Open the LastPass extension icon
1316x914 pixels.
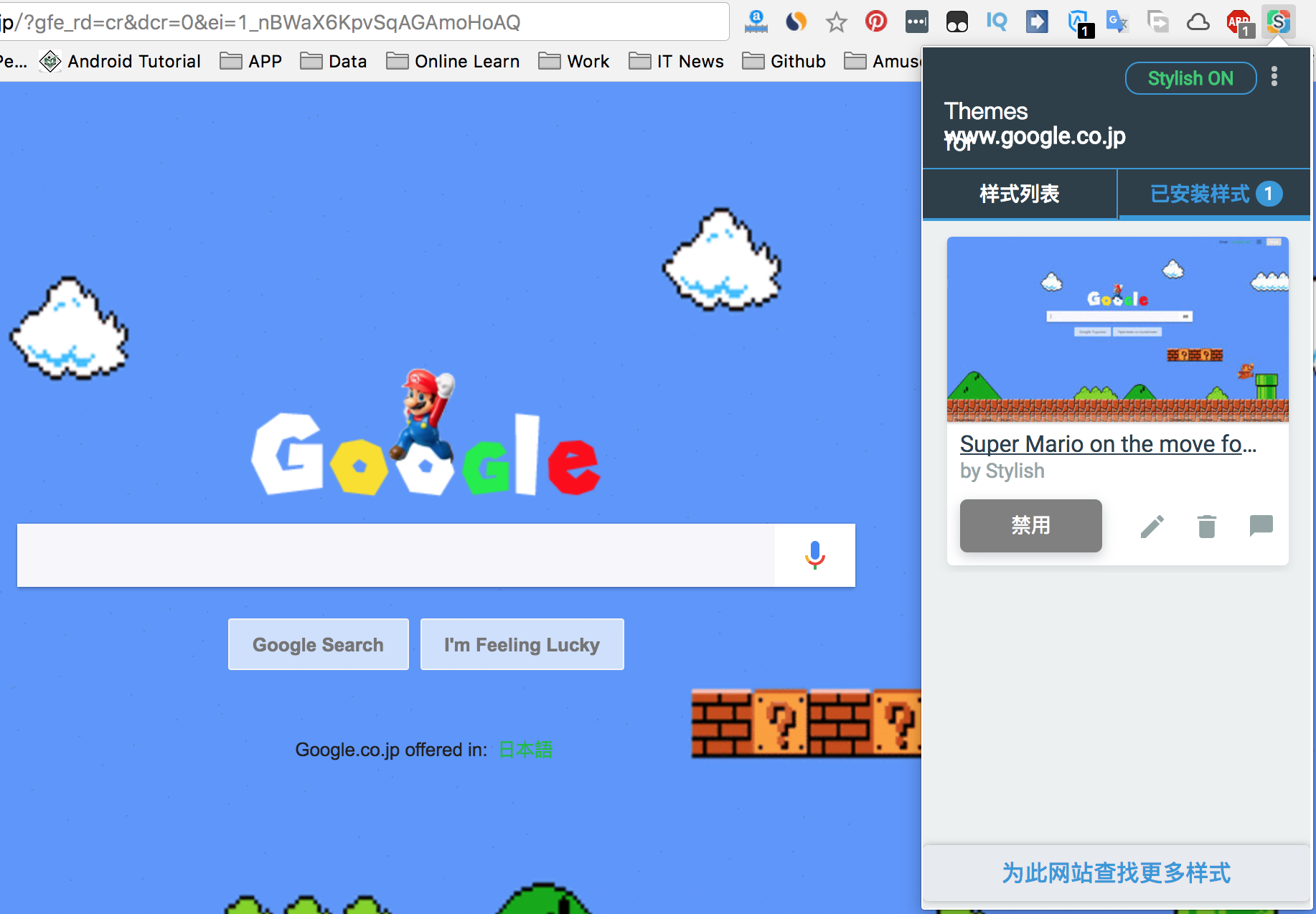point(916,22)
